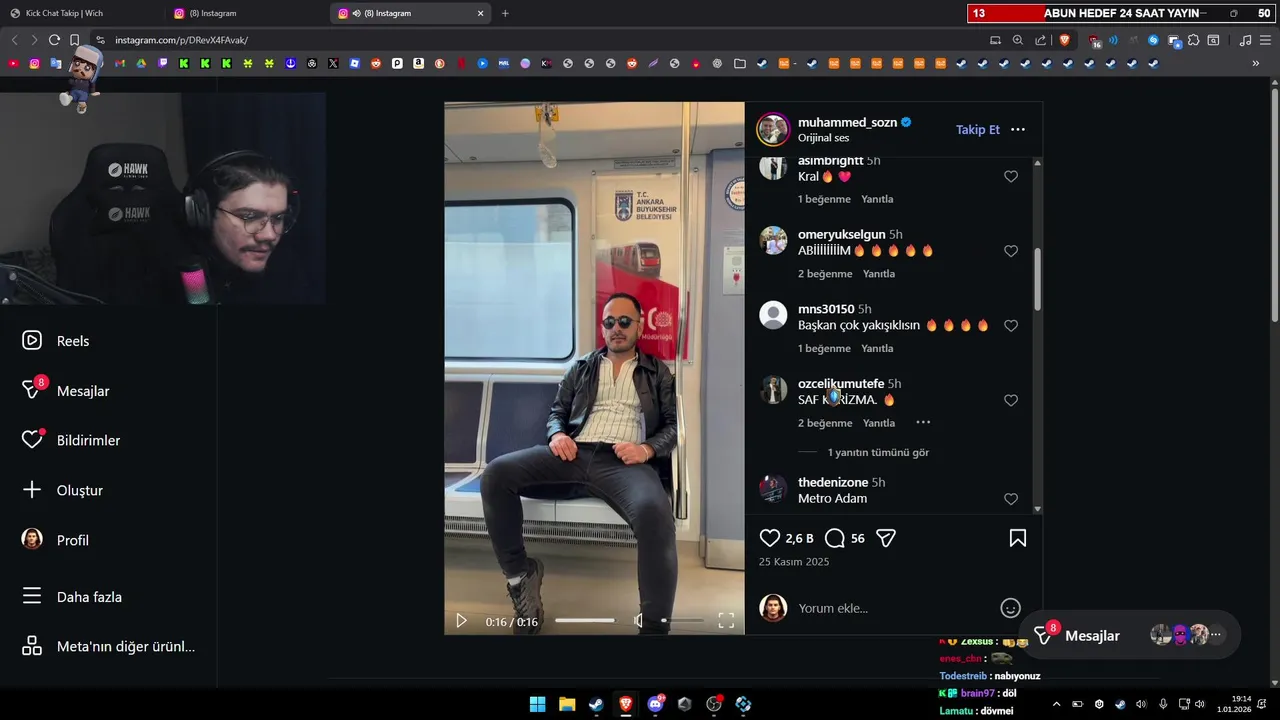
Task: Open the Daha fazla menu
Action: [72, 597]
